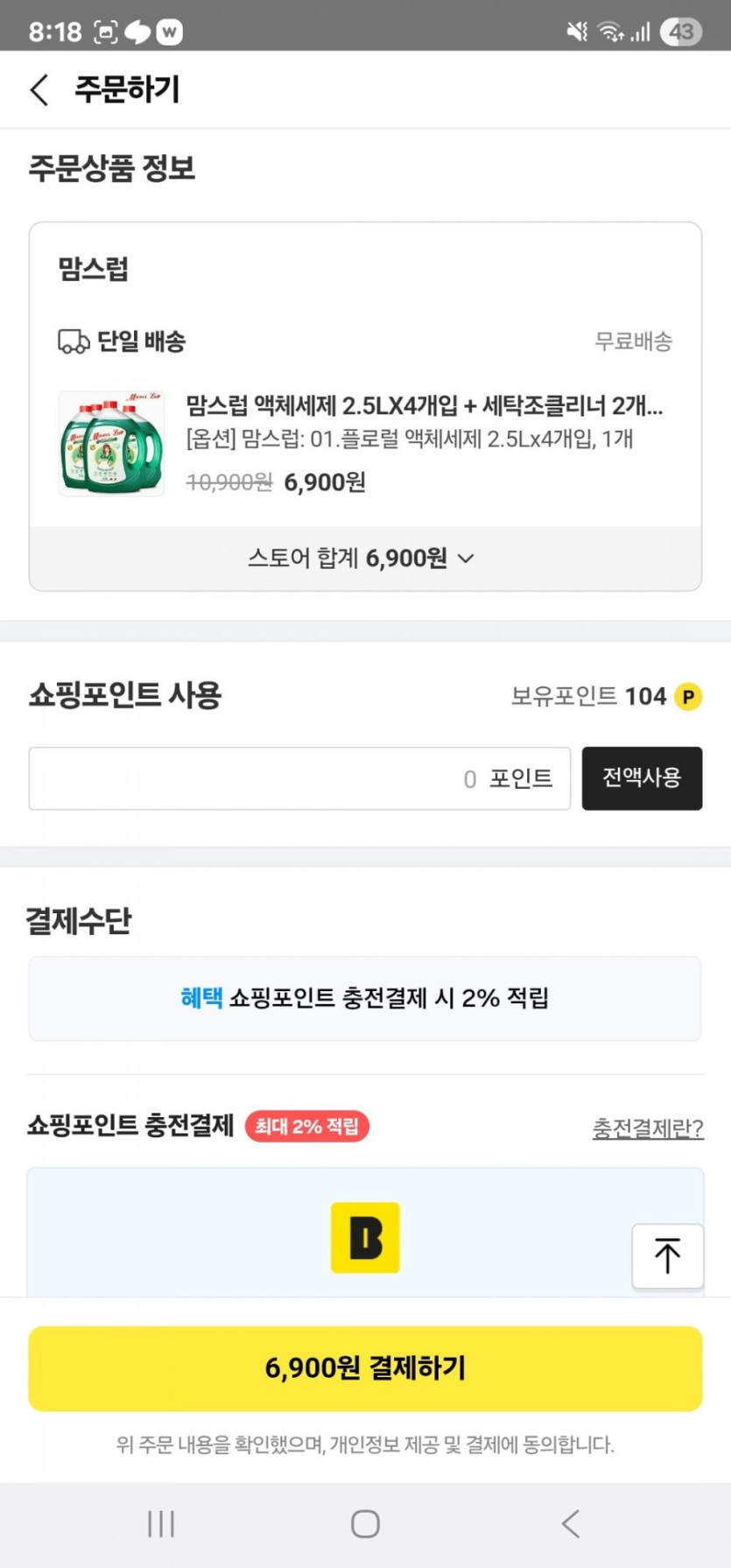Screen dimensions: 731x1568
Task: Tap the 보유포인트 104 label
Action: pos(588,697)
